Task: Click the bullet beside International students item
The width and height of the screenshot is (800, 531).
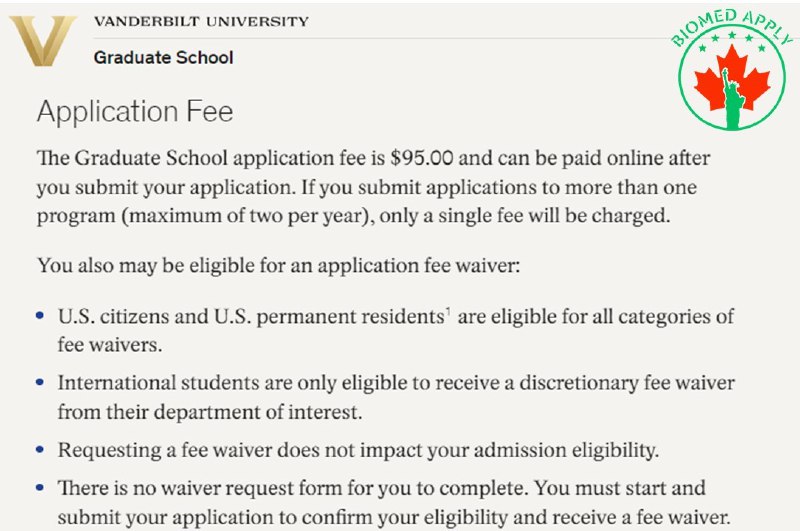Action: 40,383
